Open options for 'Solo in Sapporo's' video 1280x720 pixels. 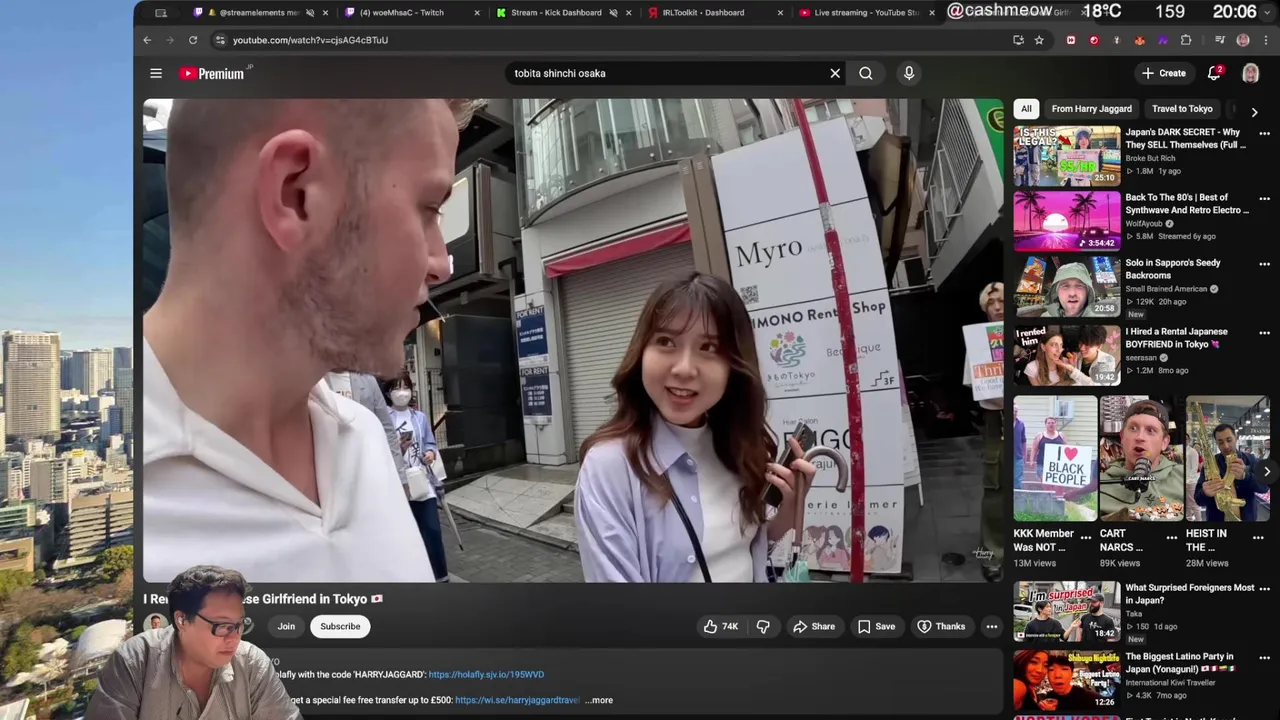tap(1264, 264)
